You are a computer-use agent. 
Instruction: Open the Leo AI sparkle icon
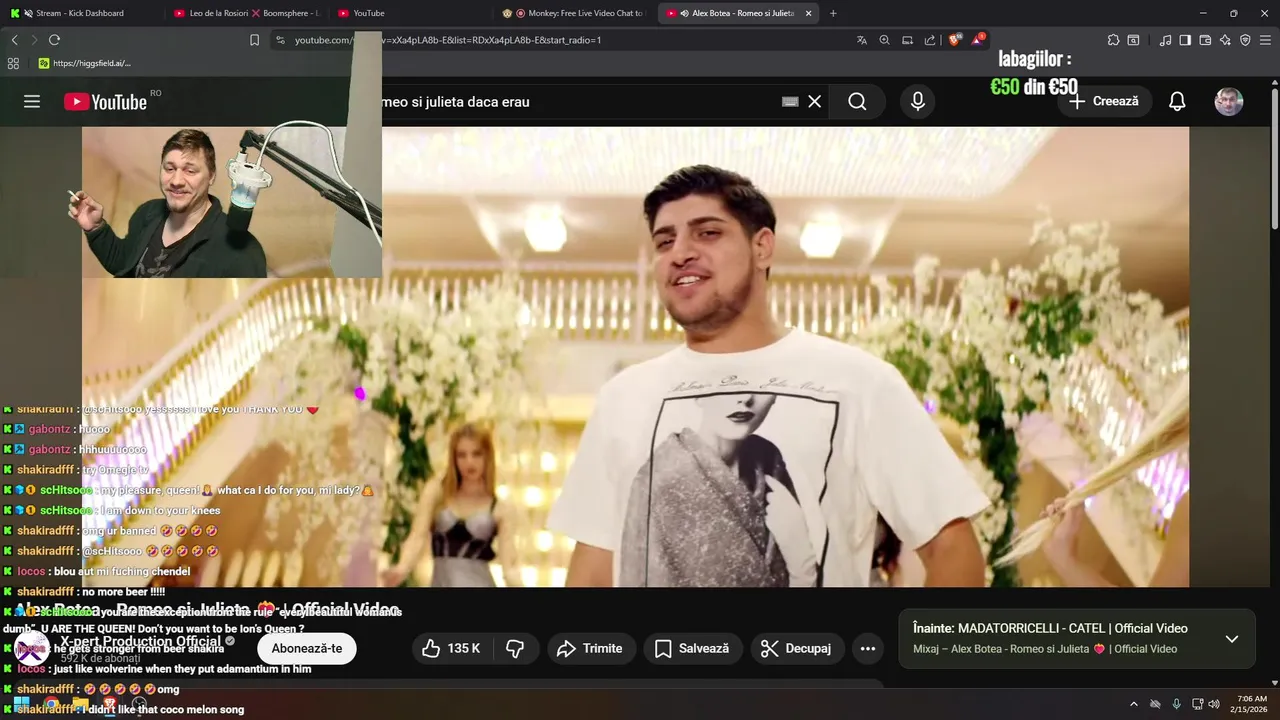coord(1225,40)
